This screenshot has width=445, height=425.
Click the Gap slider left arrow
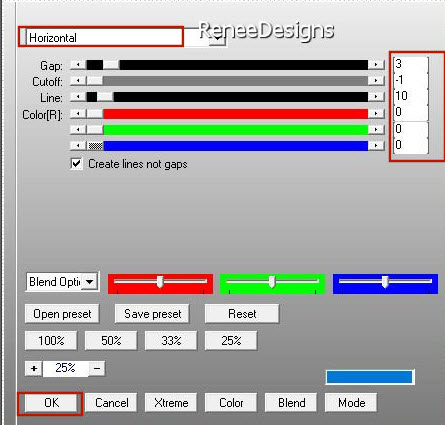coord(78,65)
